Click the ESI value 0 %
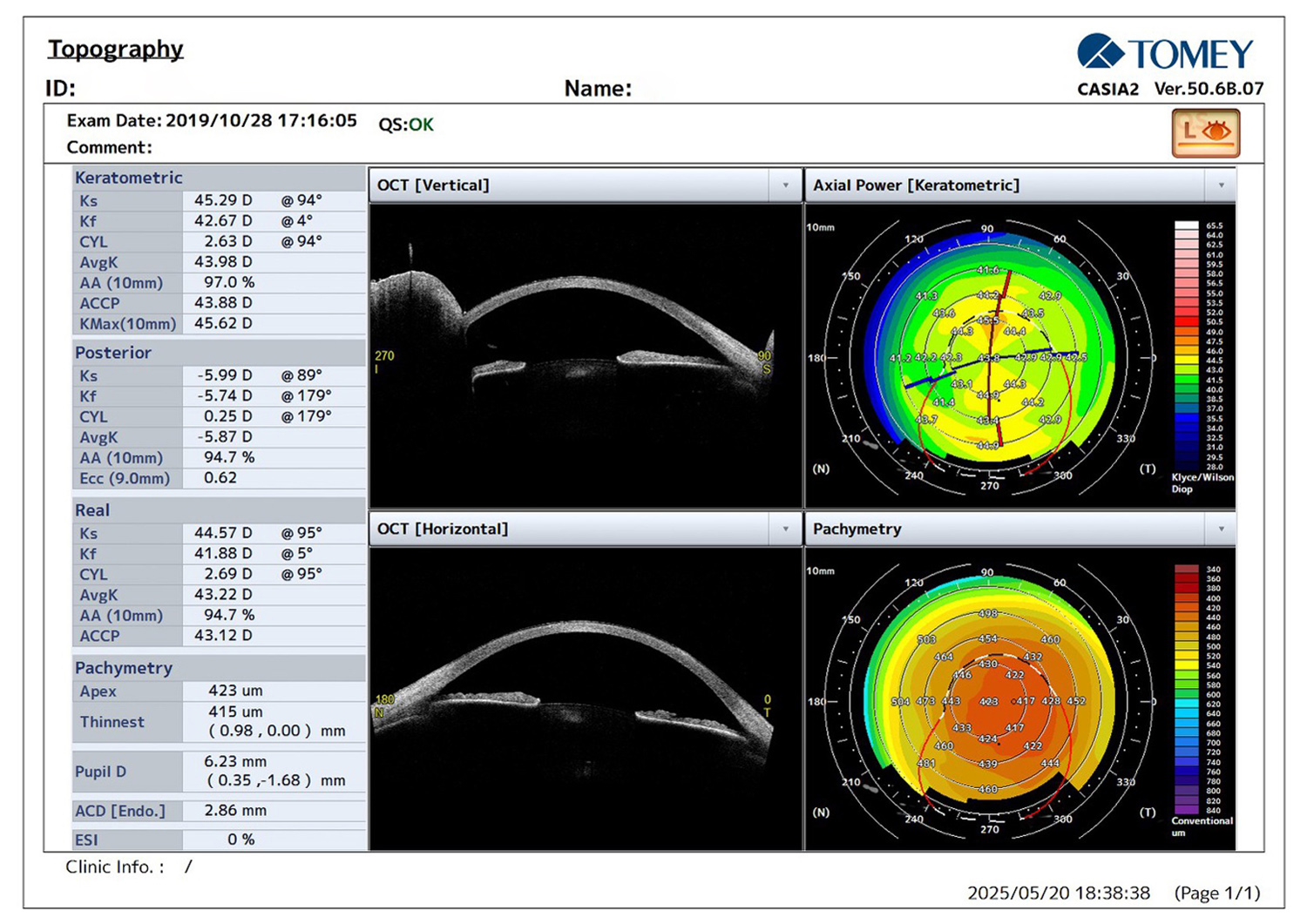Screen dimensions: 1307x924 point(241,840)
